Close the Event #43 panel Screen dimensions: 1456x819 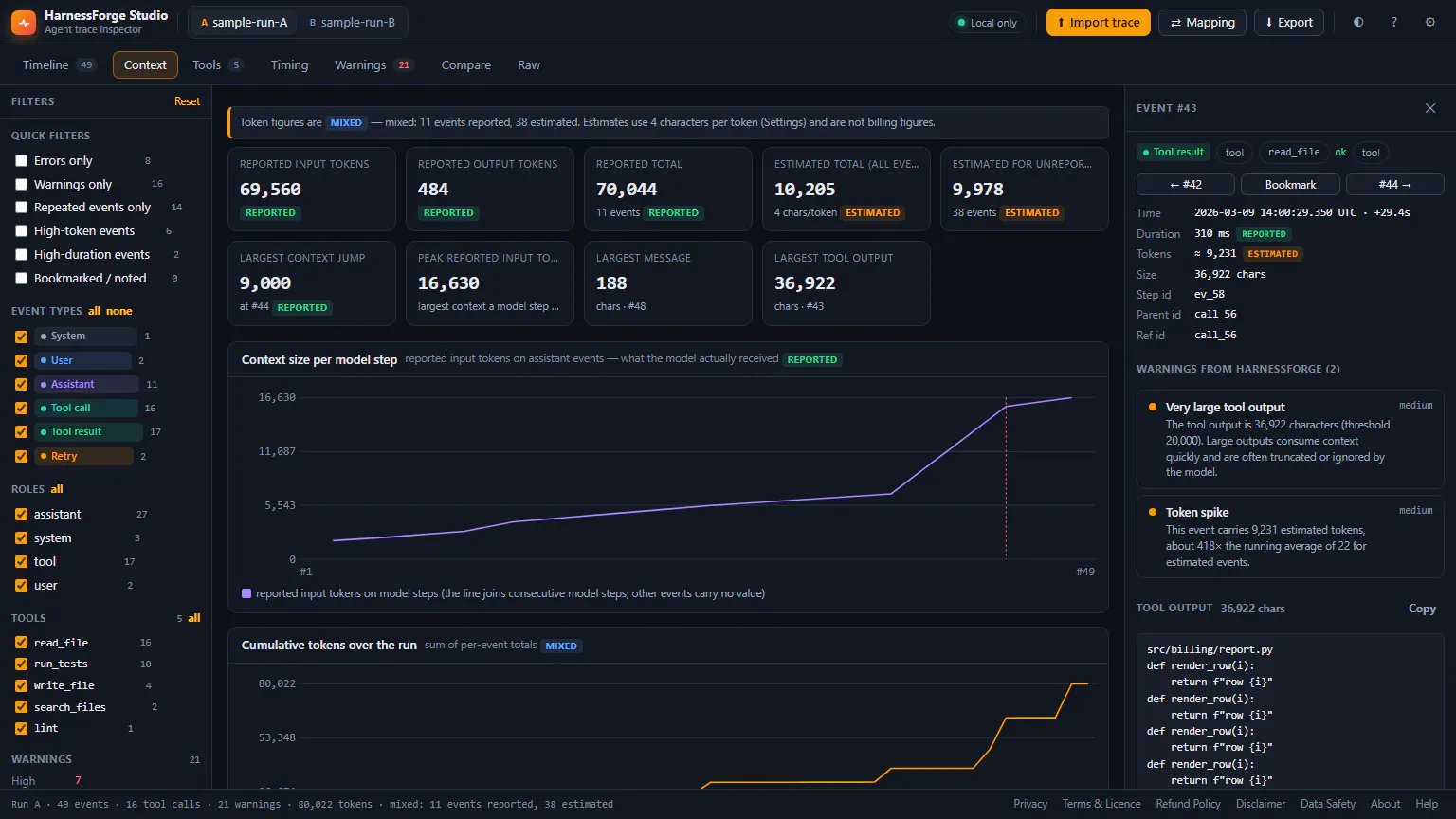[x=1430, y=108]
